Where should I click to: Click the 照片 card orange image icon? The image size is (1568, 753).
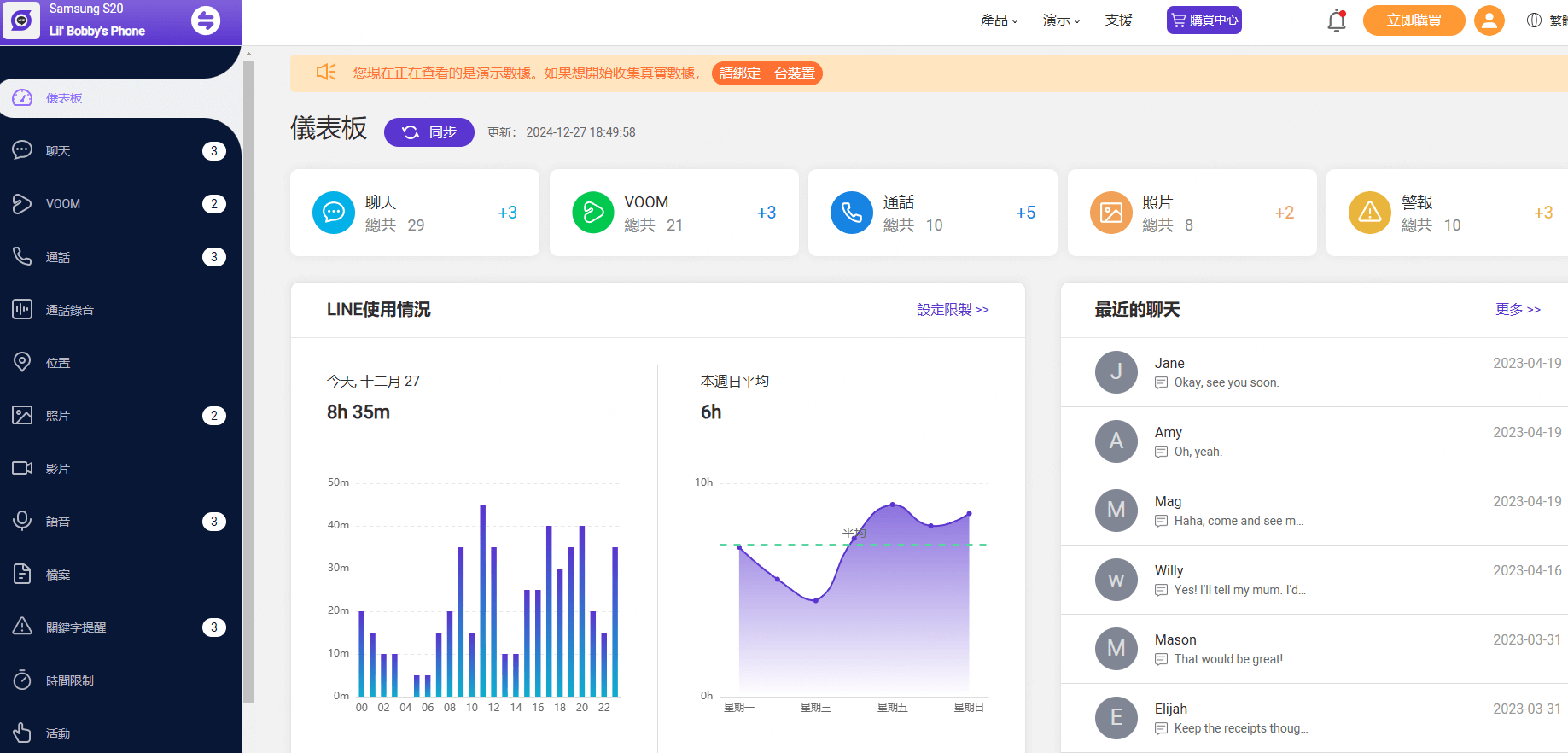click(1111, 213)
